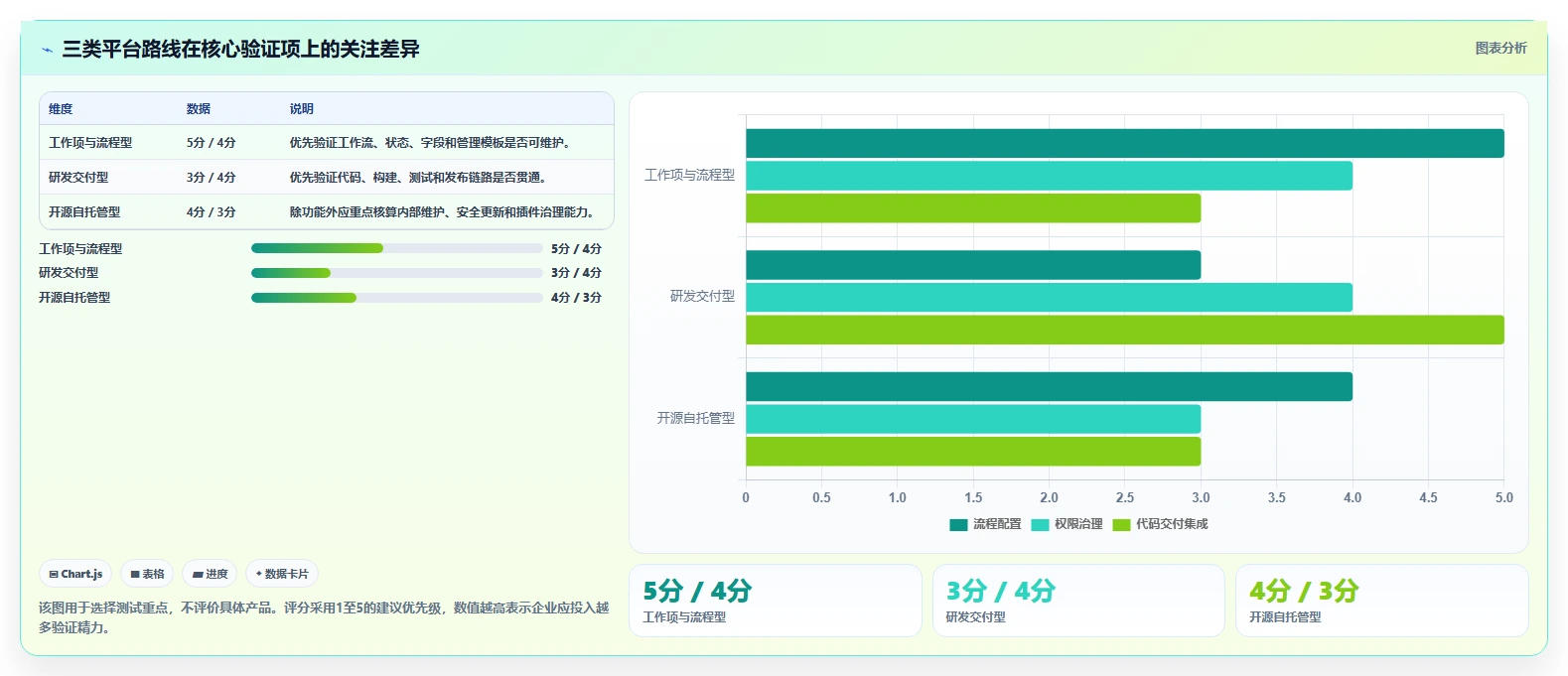Click the 研发交付型 label in progress list
This screenshot has height=676, width=1568.
(x=69, y=273)
